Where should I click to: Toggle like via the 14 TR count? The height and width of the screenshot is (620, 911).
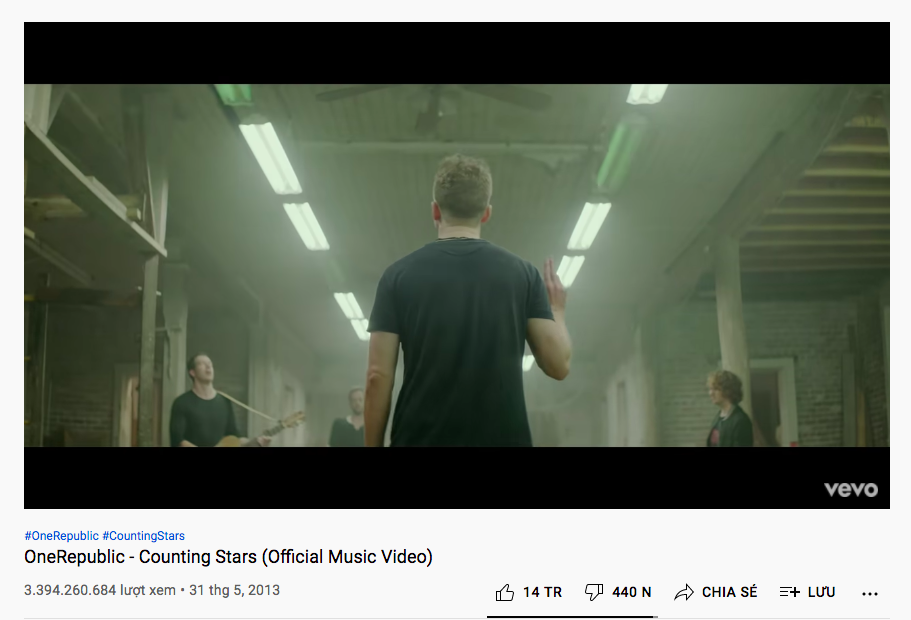(x=542, y=592)
